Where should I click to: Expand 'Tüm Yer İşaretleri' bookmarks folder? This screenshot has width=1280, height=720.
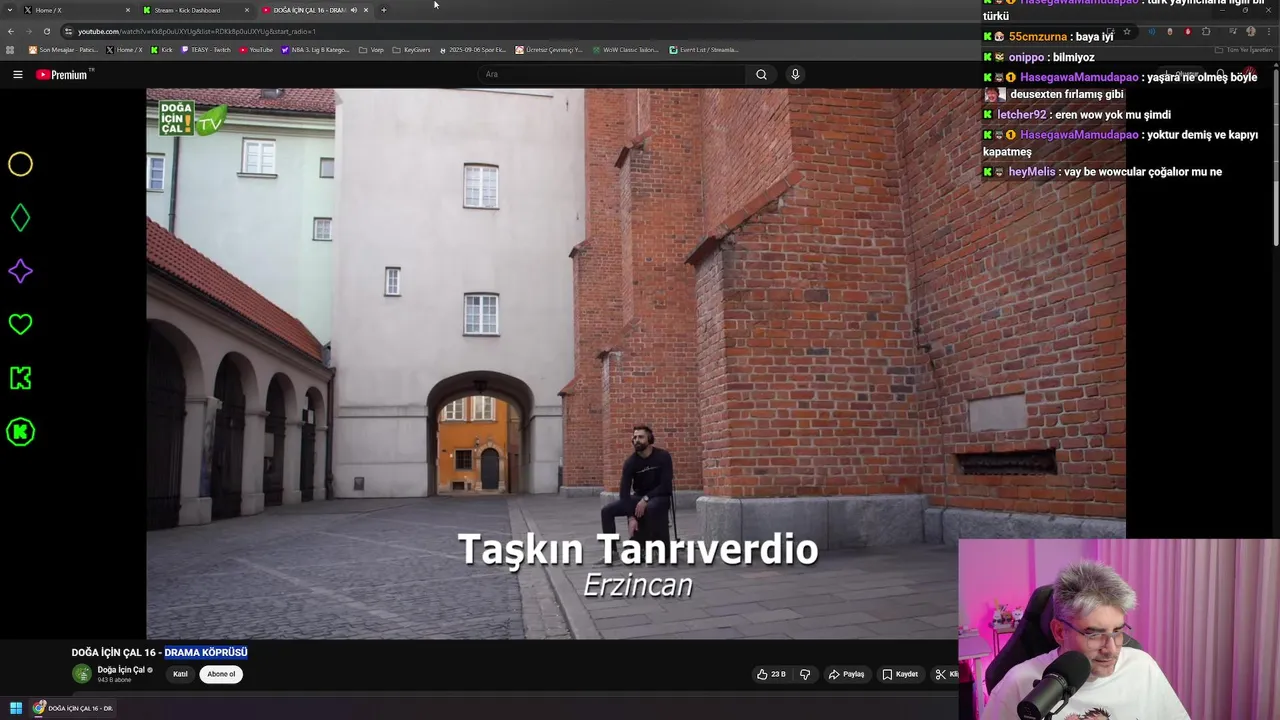tap(1244, 50)
